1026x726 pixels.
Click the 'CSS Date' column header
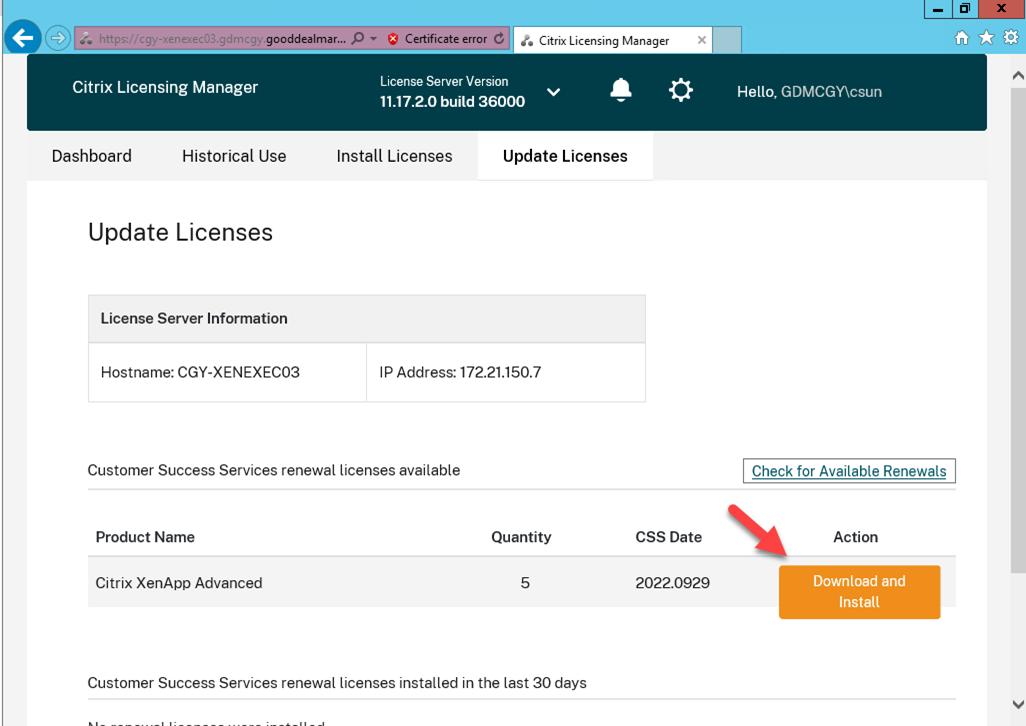tap(669, 537)
